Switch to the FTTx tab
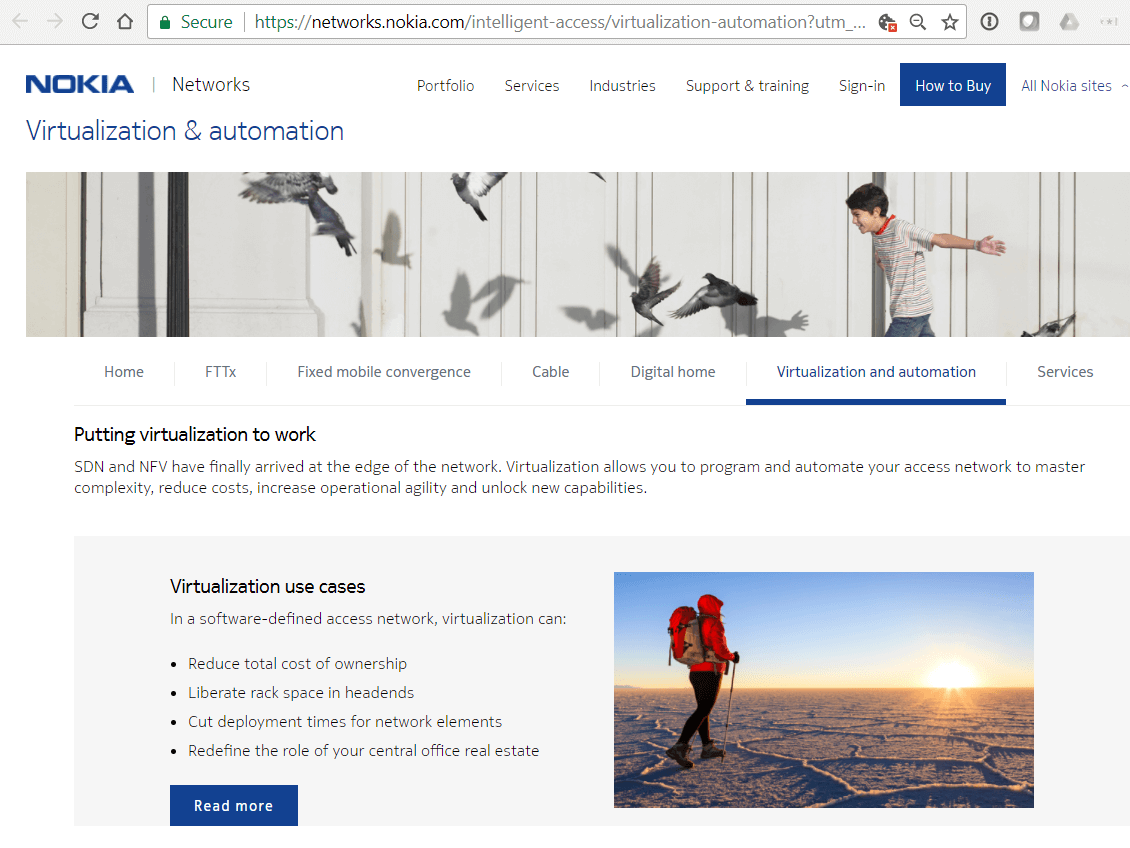 [x=221, y=371]
